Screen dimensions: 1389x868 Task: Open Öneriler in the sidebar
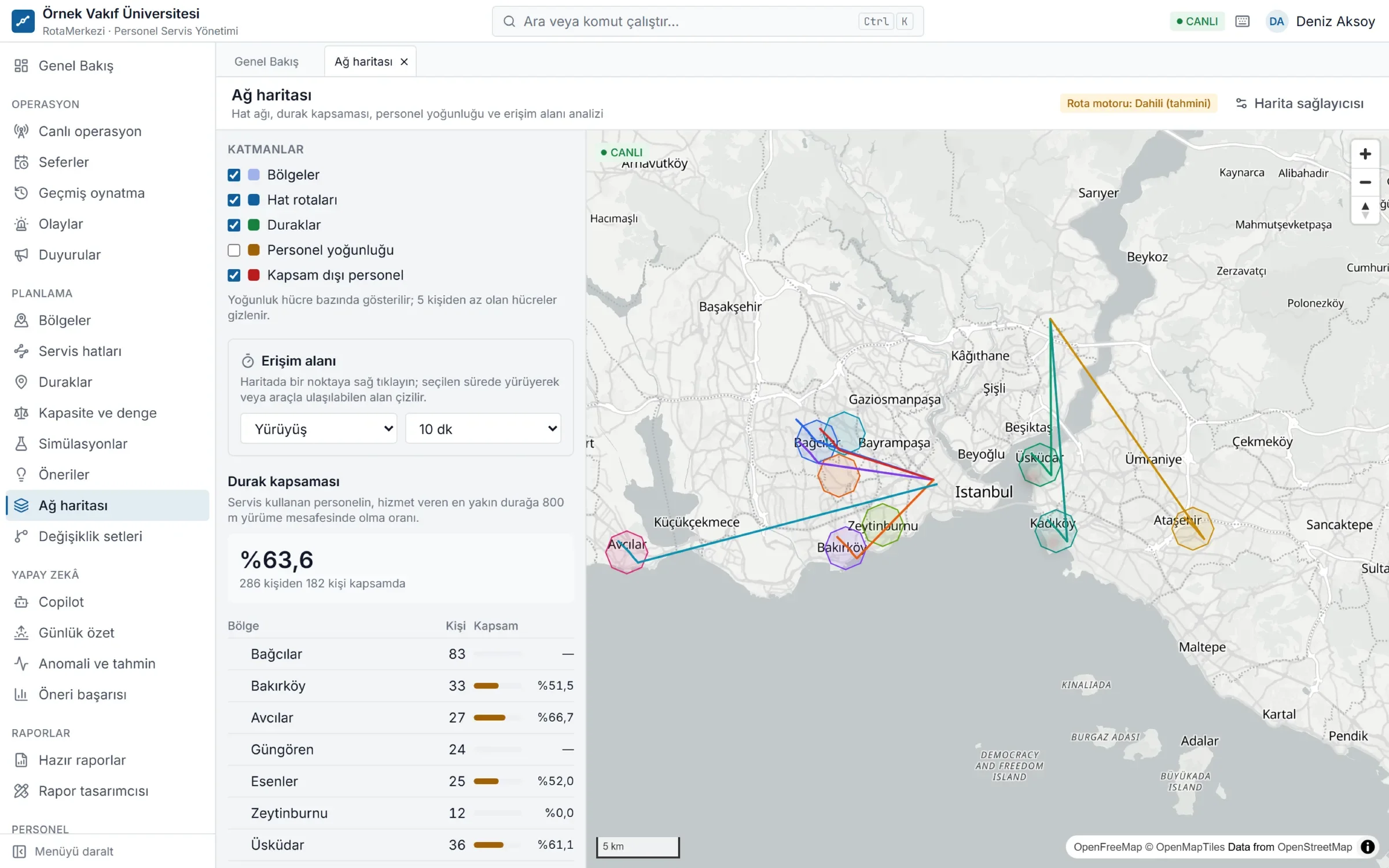(x=108, y=475)
